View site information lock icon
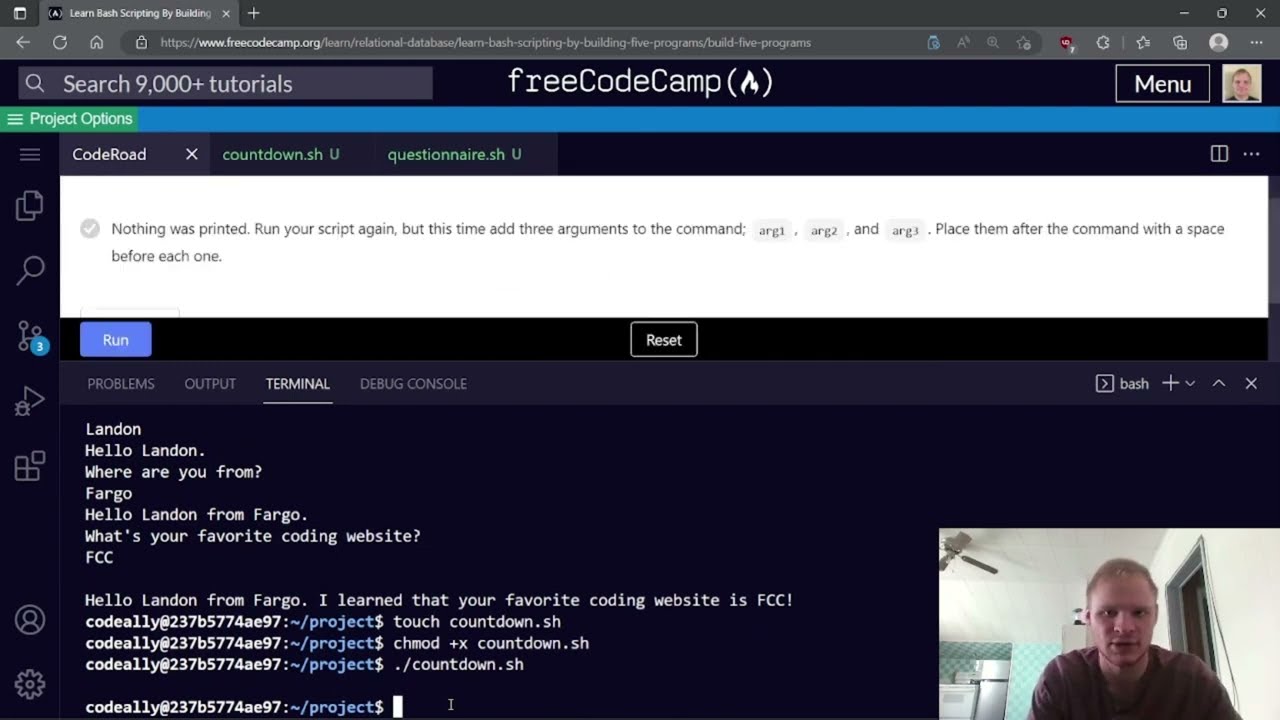The image size is (1280, 720). (x=141, y=42)
